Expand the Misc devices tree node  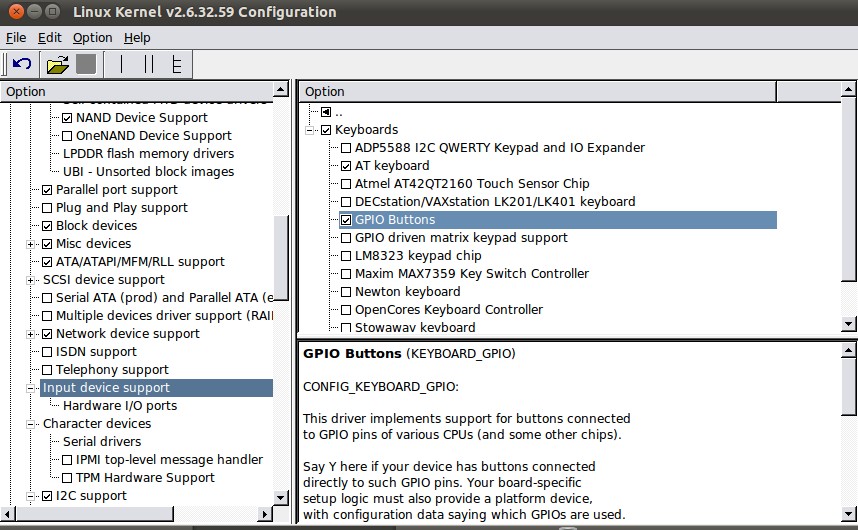pos(31,244)
